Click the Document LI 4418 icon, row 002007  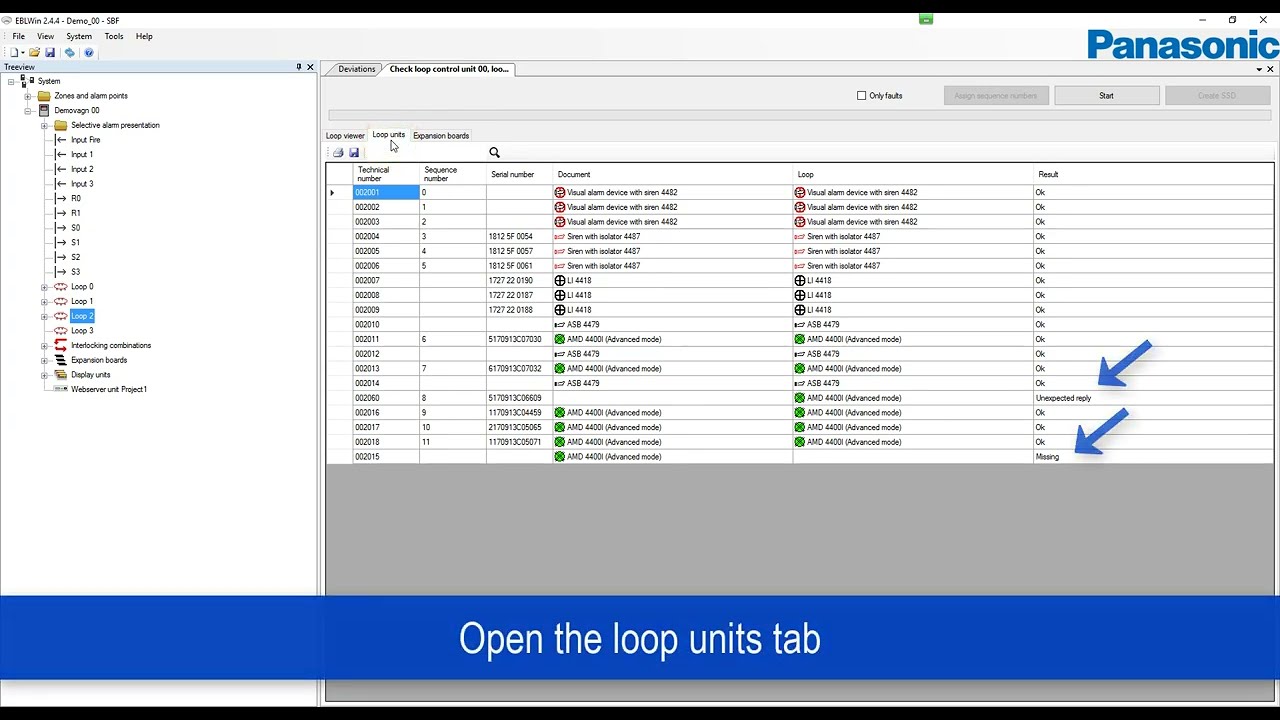click(560, 281)
